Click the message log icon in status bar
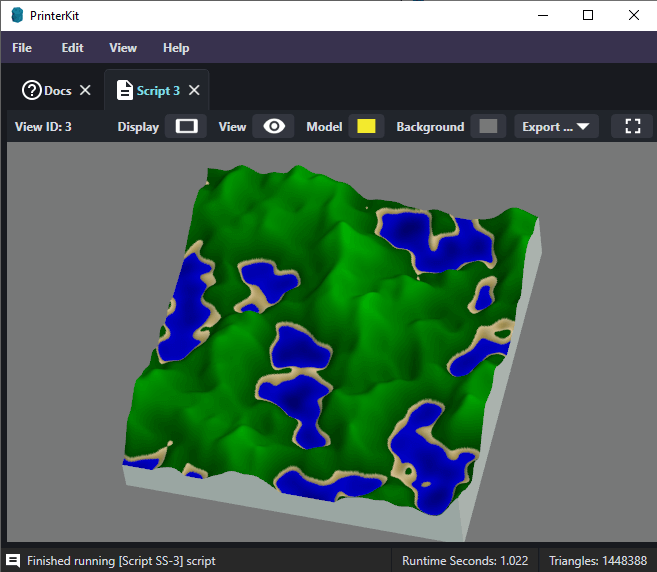657x572 pixels. click(13, 560)
